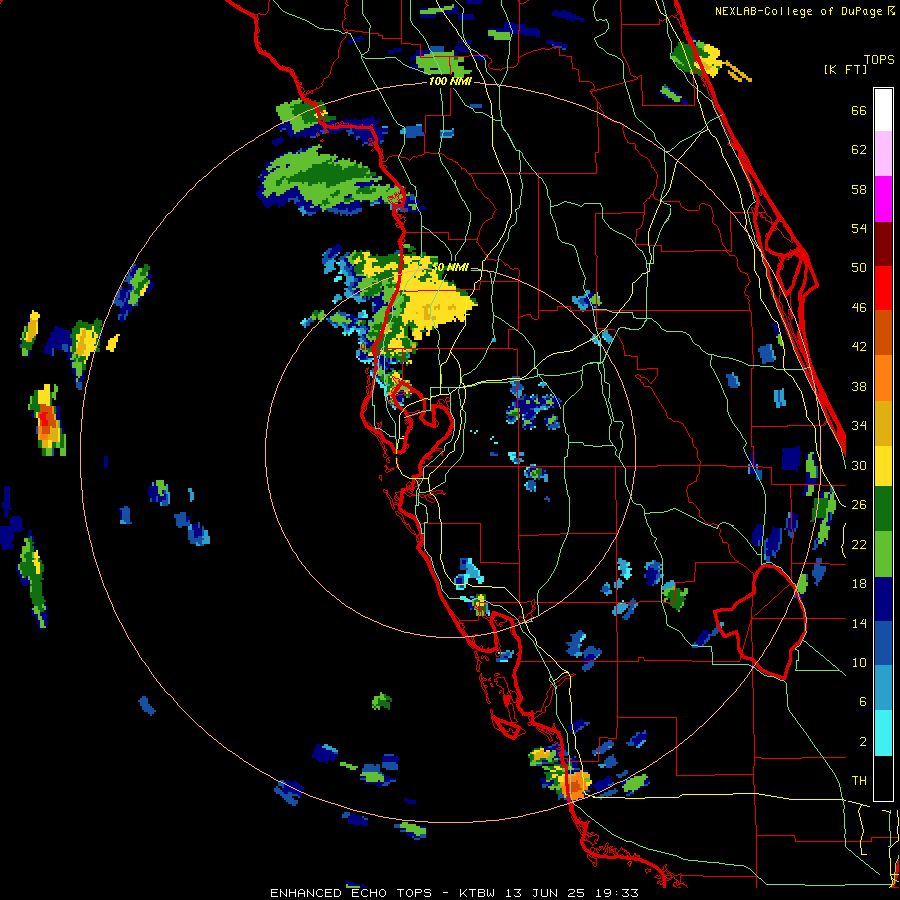
Task: Click the light green legend swatch
Action: pos(883,554)
